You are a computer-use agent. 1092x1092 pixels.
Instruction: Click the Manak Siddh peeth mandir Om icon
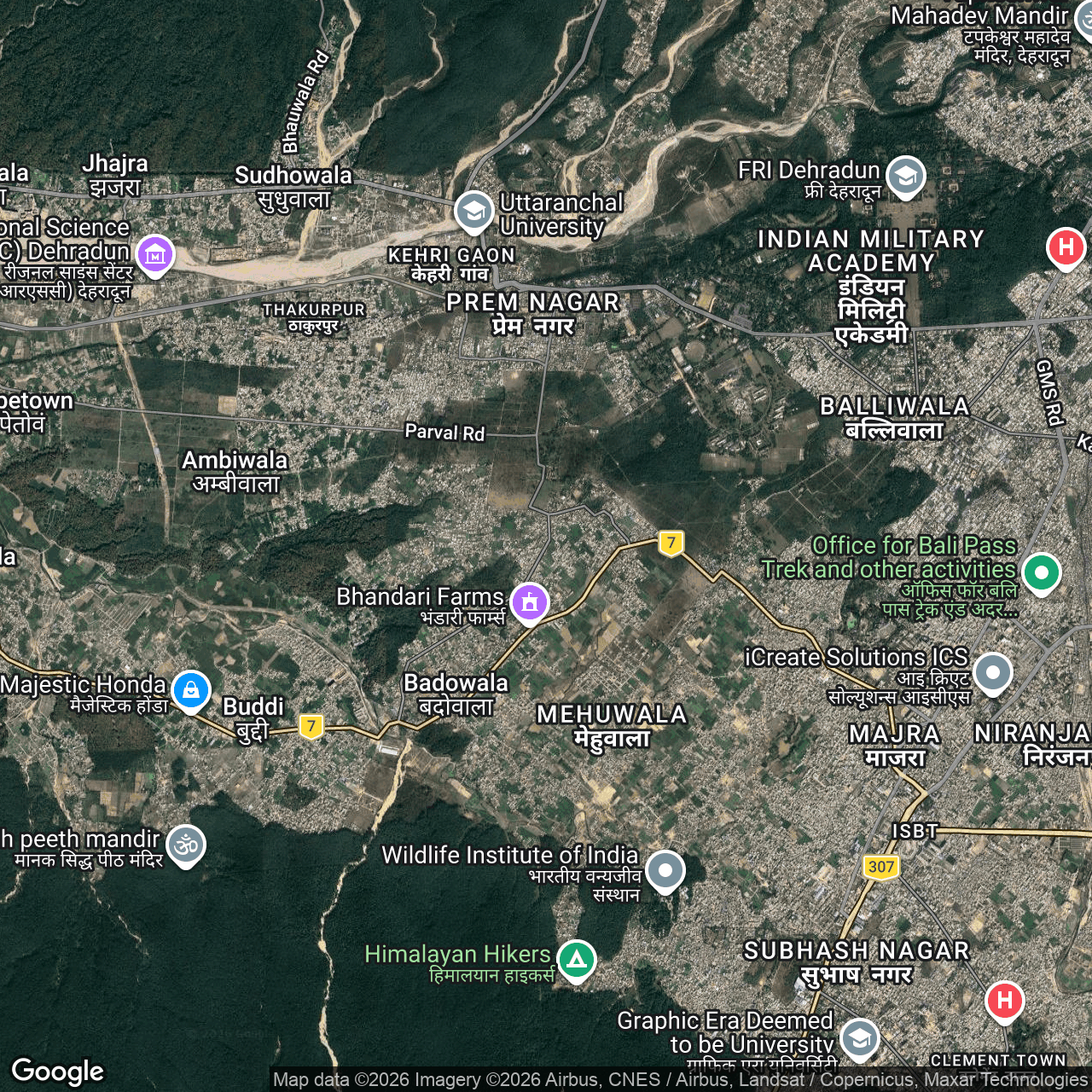pyautogui.click(x=186, y=845)
